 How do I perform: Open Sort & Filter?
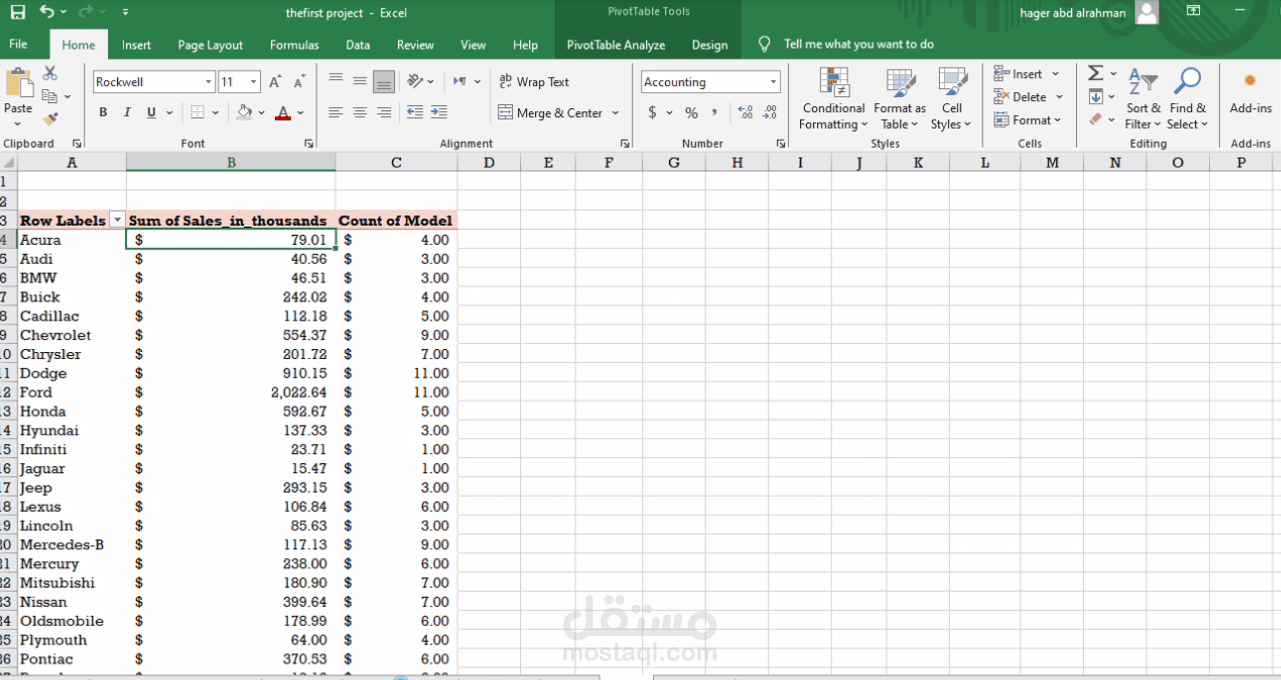1143,98
